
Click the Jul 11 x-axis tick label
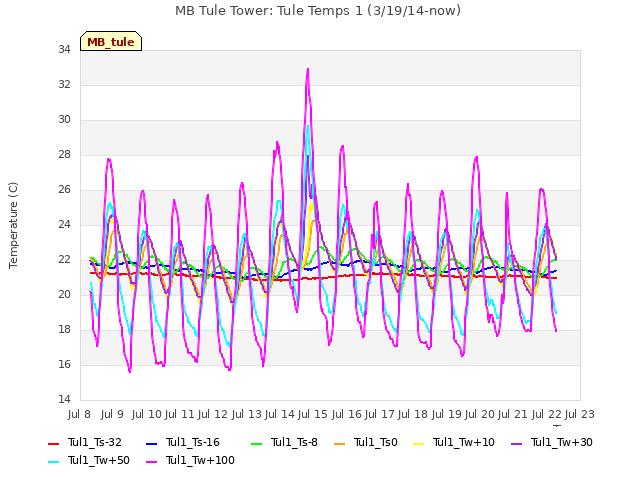tap(180, 414)
